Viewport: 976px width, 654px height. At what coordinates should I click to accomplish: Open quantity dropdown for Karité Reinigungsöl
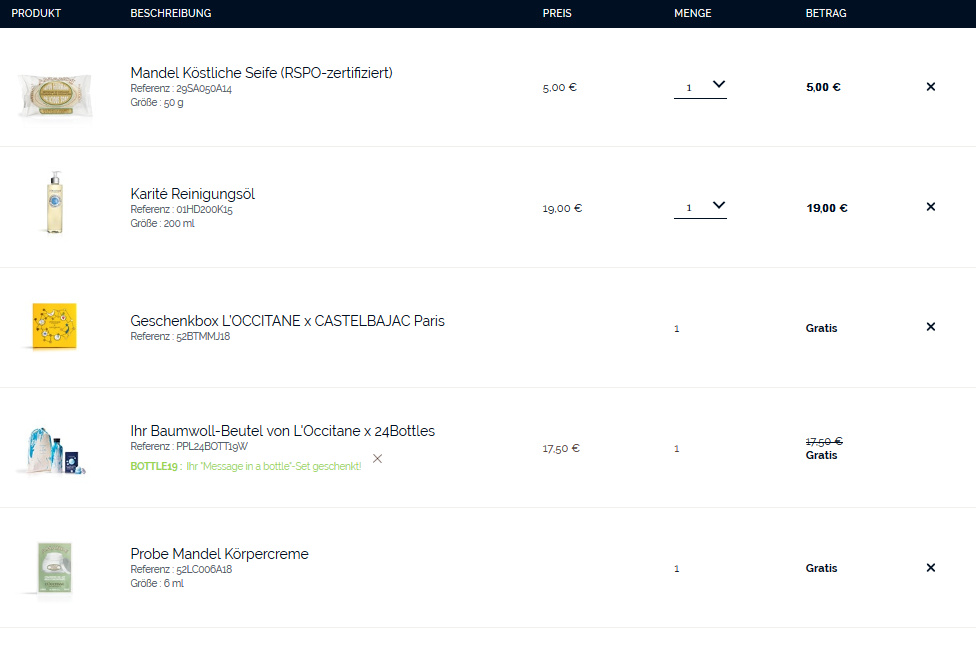coord(700,207)
